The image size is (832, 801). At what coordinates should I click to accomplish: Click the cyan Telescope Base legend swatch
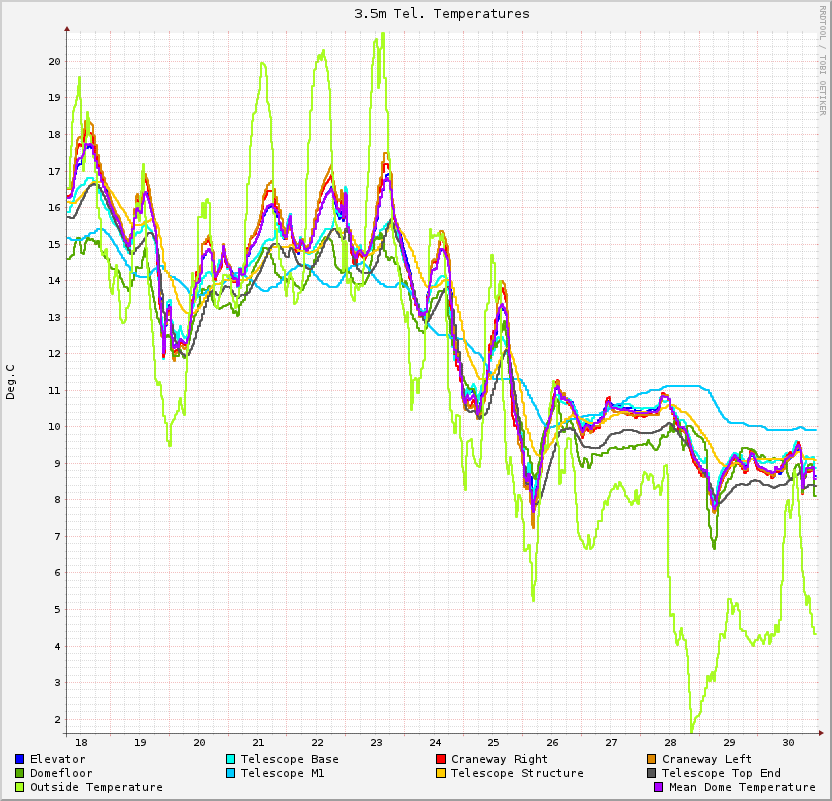(x=231, y=759)
